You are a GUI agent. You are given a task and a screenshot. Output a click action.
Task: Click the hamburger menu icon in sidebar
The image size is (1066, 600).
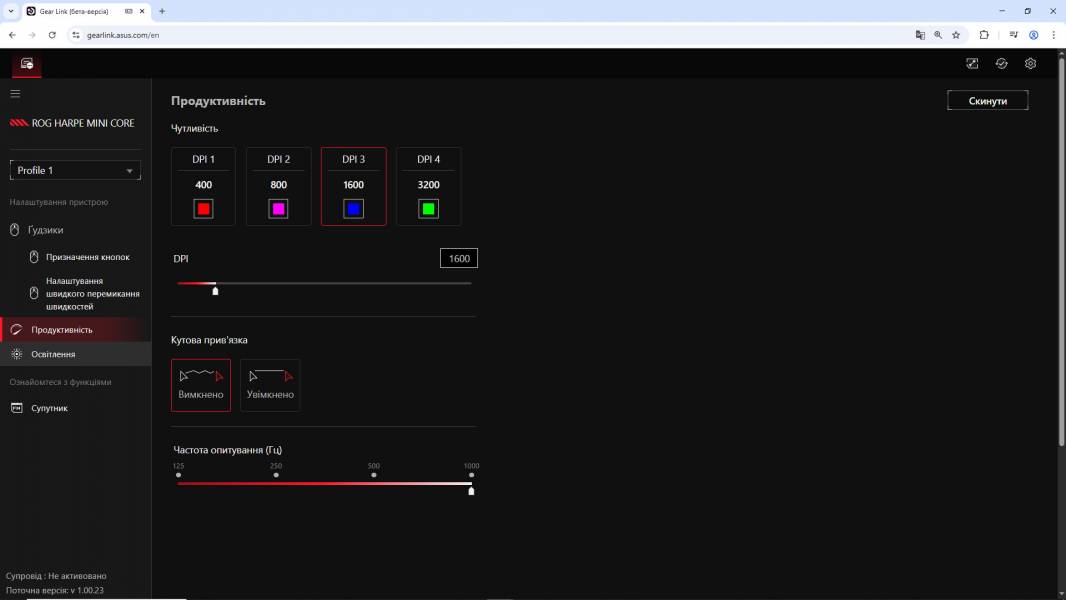pos(15,94)
